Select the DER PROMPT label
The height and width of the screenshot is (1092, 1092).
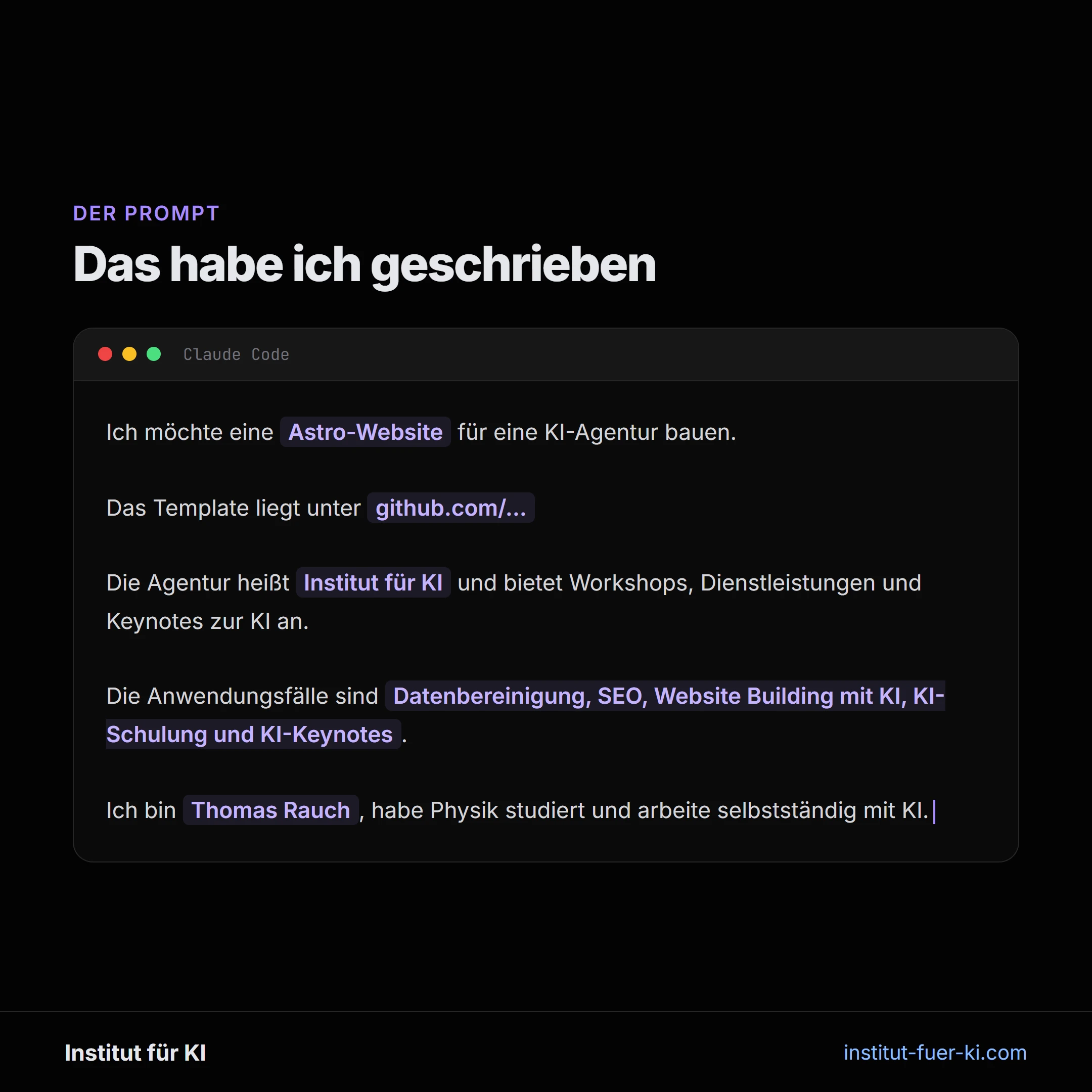click(x=146, y=214)
